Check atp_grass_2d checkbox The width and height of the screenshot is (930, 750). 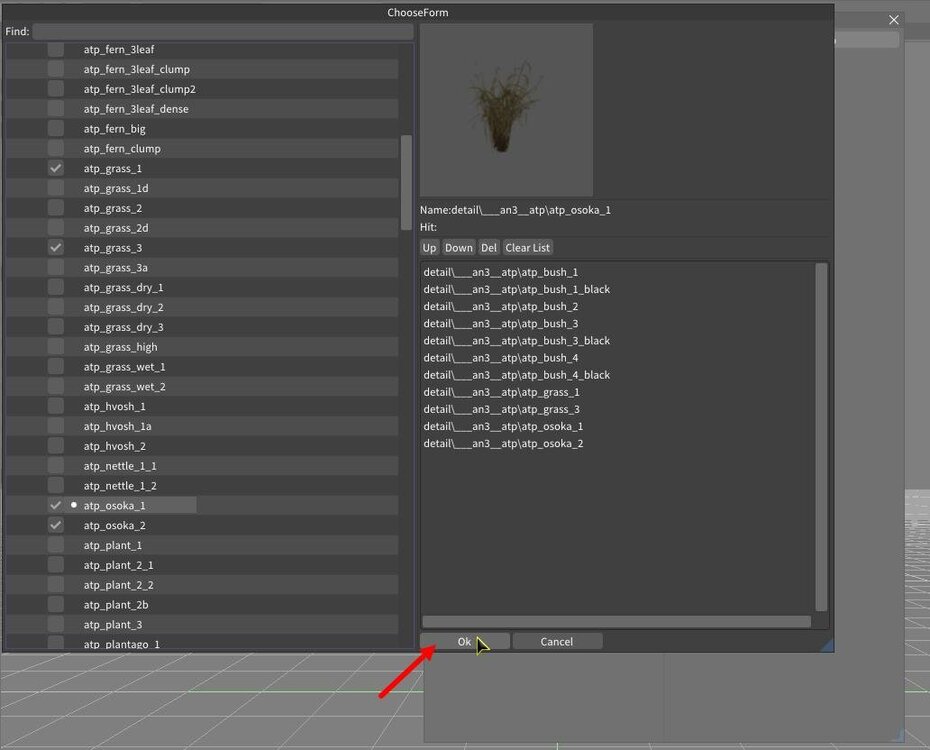click(x=56, y=228)
